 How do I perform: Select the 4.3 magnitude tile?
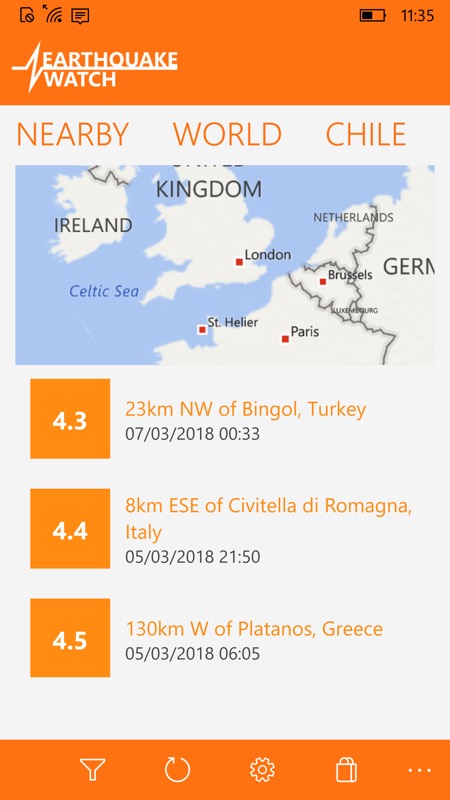[70, 418]
